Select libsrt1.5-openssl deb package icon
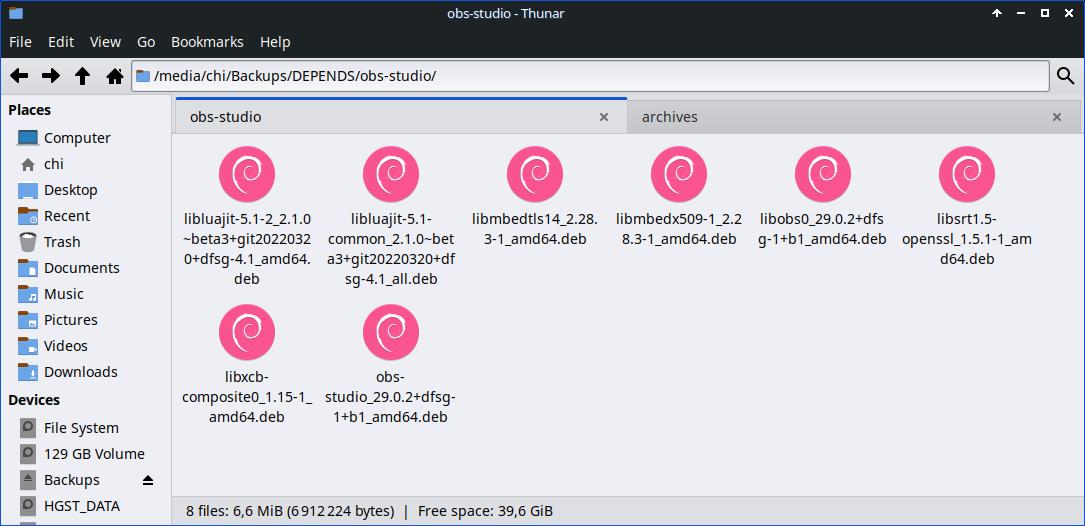This screenshot has height=526, width=1085. (967, 174)
